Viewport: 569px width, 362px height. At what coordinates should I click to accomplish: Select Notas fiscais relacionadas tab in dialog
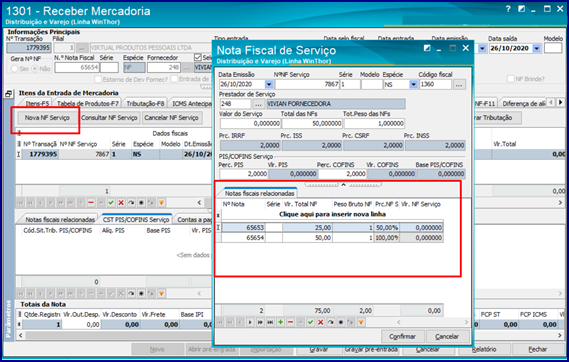point(259,193)
